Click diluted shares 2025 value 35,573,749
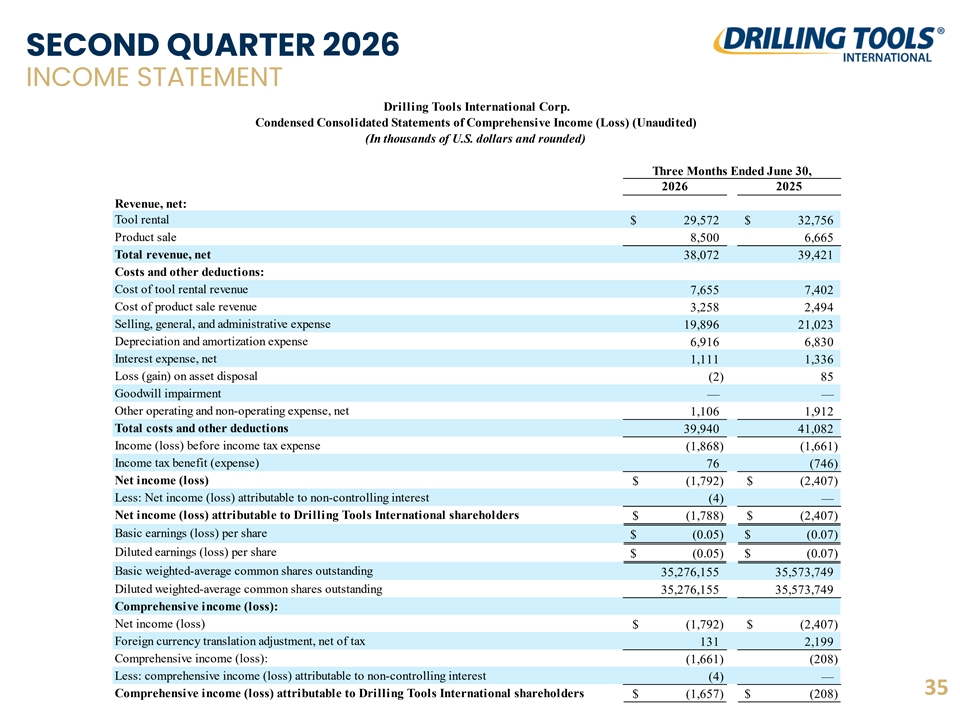 click(x=804, y=590)
